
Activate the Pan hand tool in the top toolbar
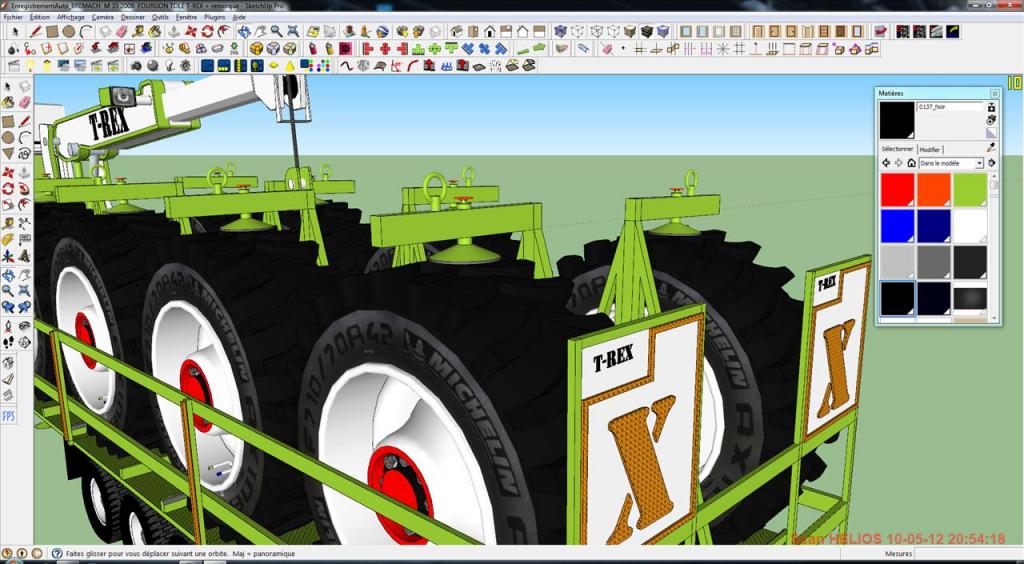[260, 31]
